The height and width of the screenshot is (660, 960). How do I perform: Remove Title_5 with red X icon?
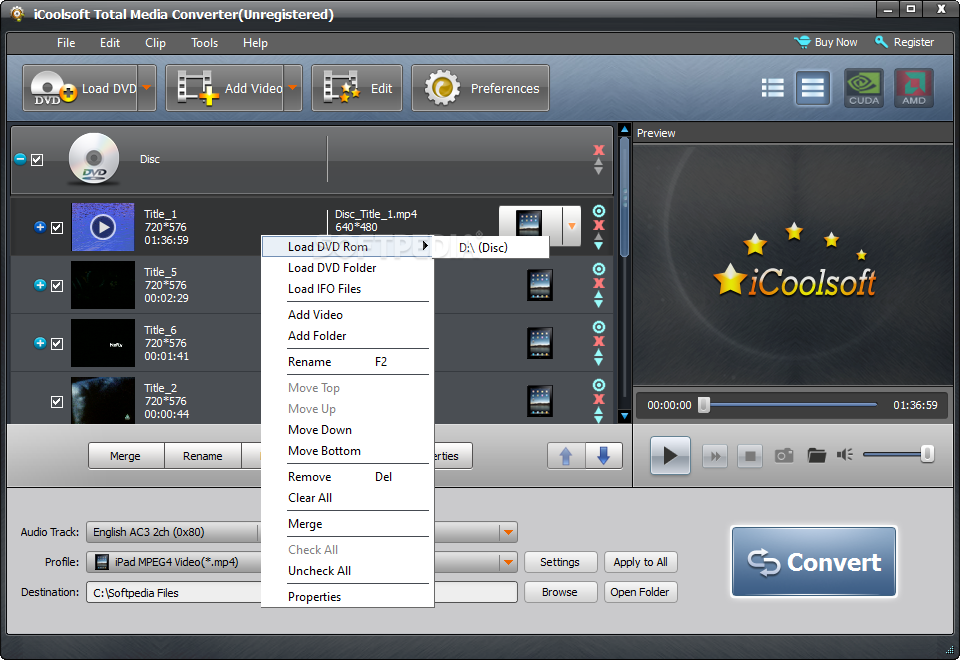tap(599, 283)
